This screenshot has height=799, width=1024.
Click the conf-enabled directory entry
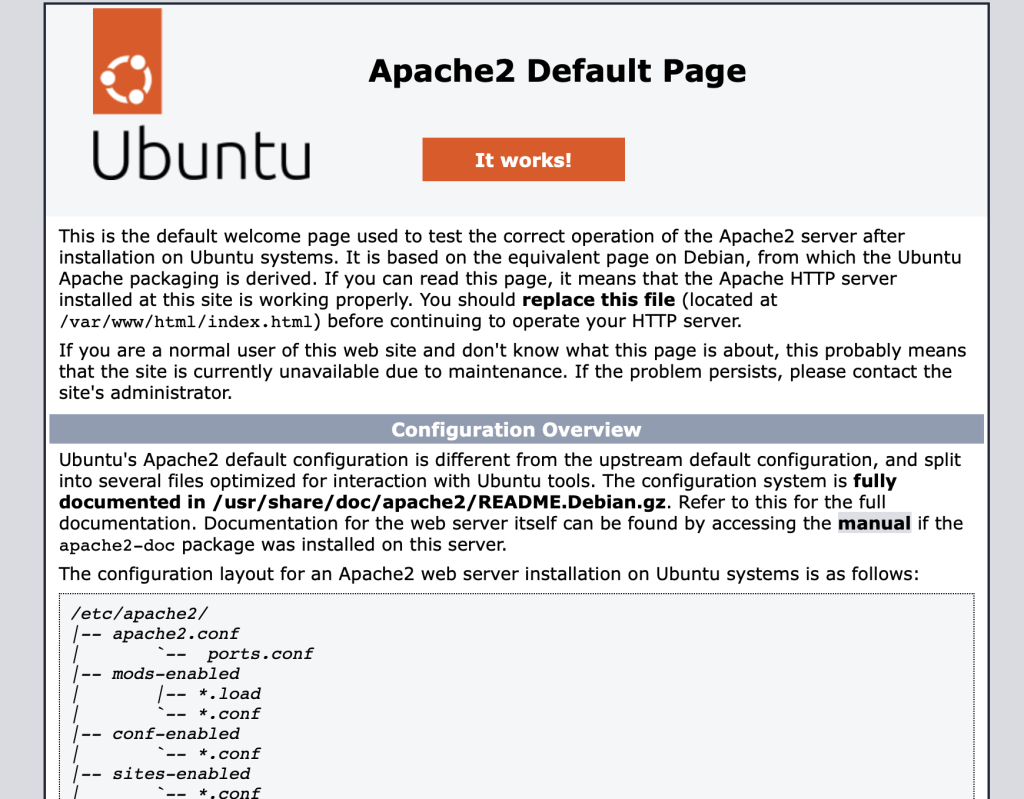pyautogui.click(x=175, y=734)
